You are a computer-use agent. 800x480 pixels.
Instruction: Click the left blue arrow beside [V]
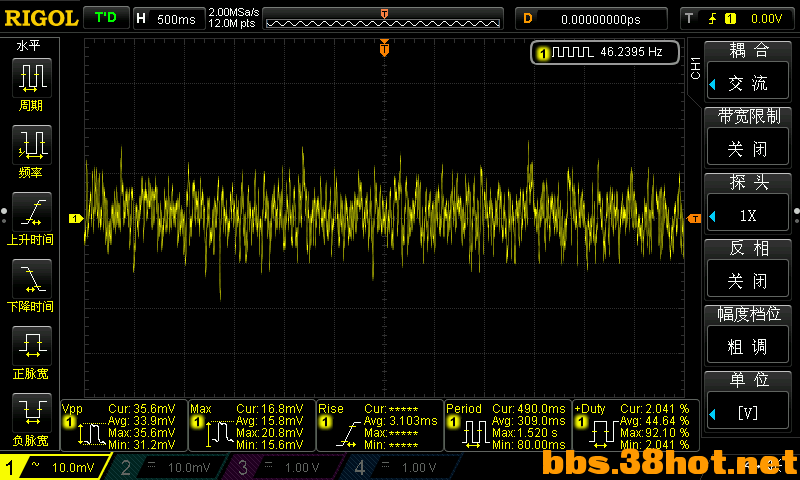pos(712,414)
